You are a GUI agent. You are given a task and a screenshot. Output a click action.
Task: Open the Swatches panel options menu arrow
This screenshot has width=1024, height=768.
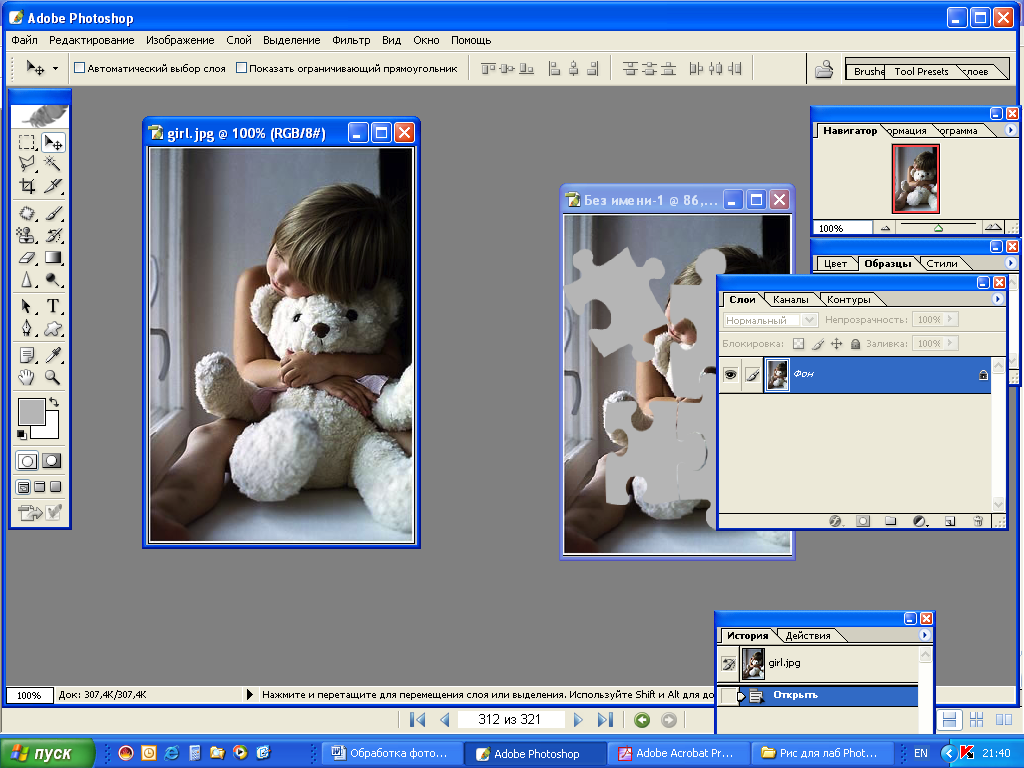pos(1010,263)
